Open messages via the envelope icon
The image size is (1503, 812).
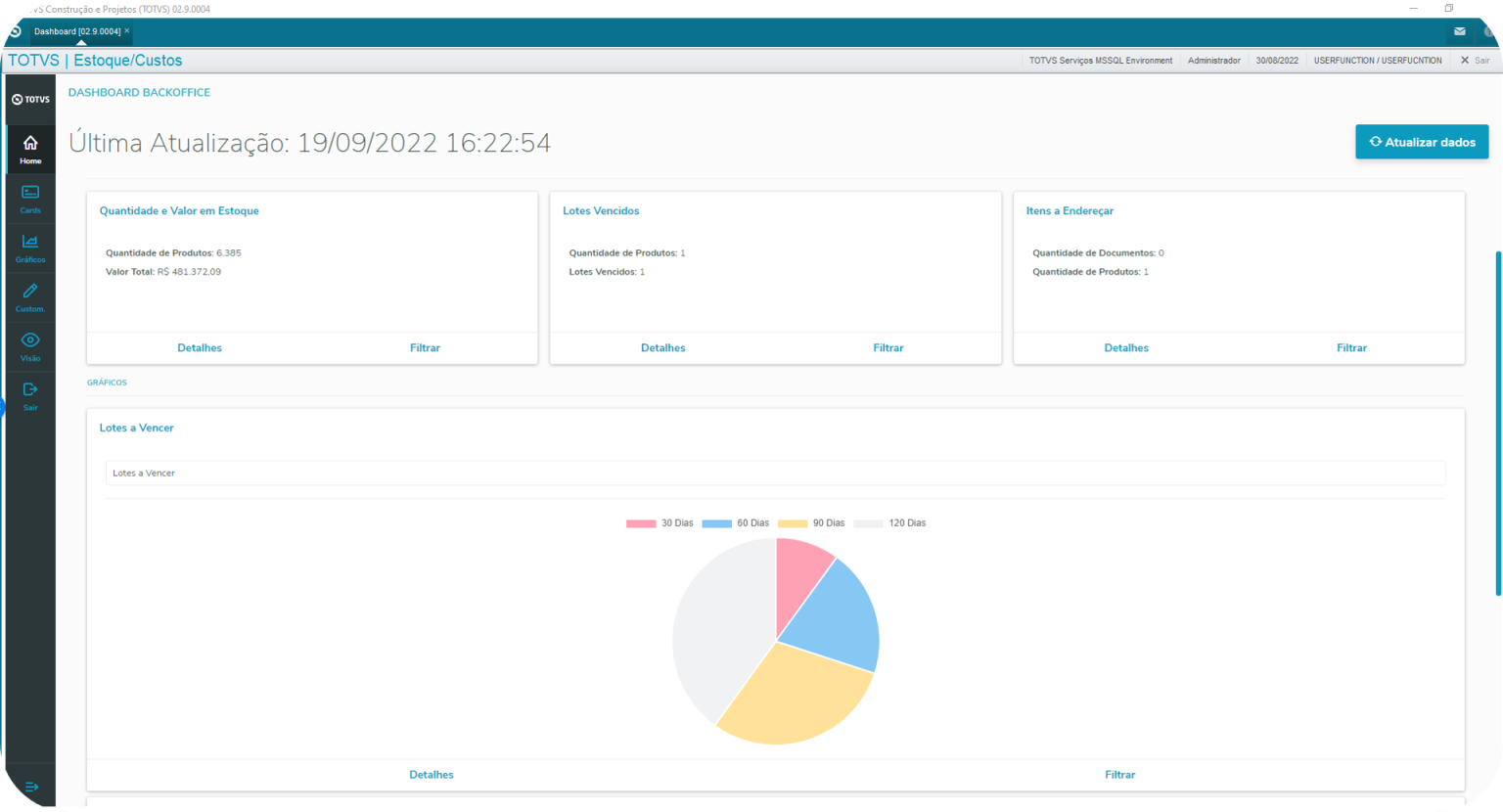[1459, 31]
